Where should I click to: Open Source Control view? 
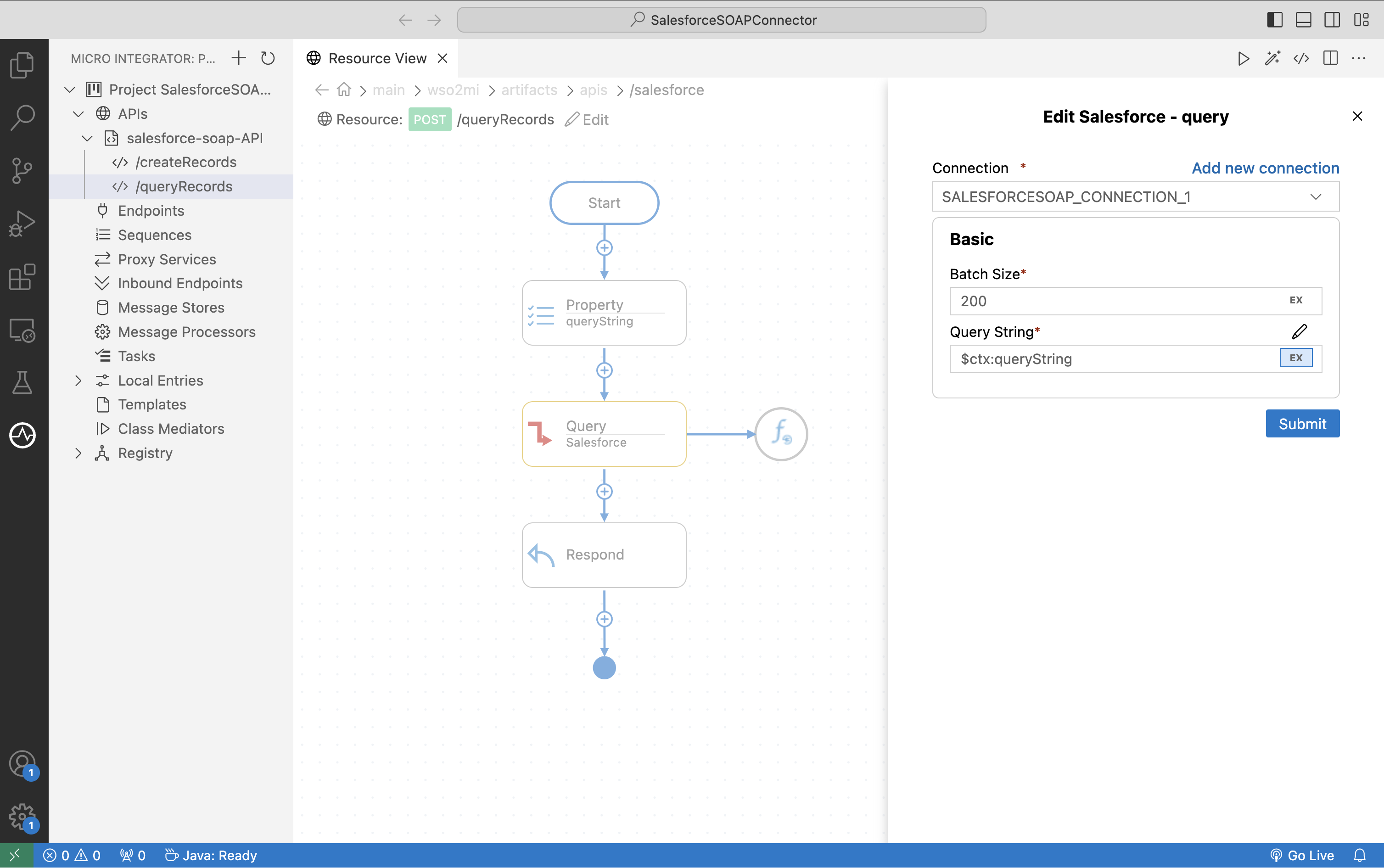pos(23,170)
